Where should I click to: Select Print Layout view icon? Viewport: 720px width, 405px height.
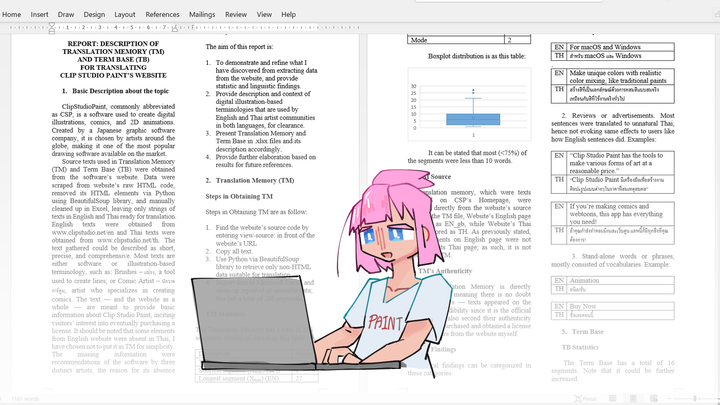tap(633, 399)
